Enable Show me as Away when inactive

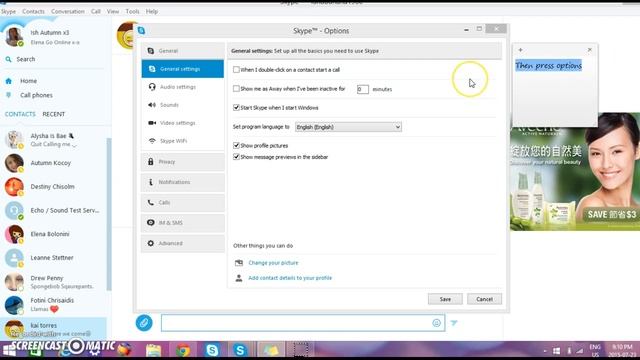tap(236, 89)
